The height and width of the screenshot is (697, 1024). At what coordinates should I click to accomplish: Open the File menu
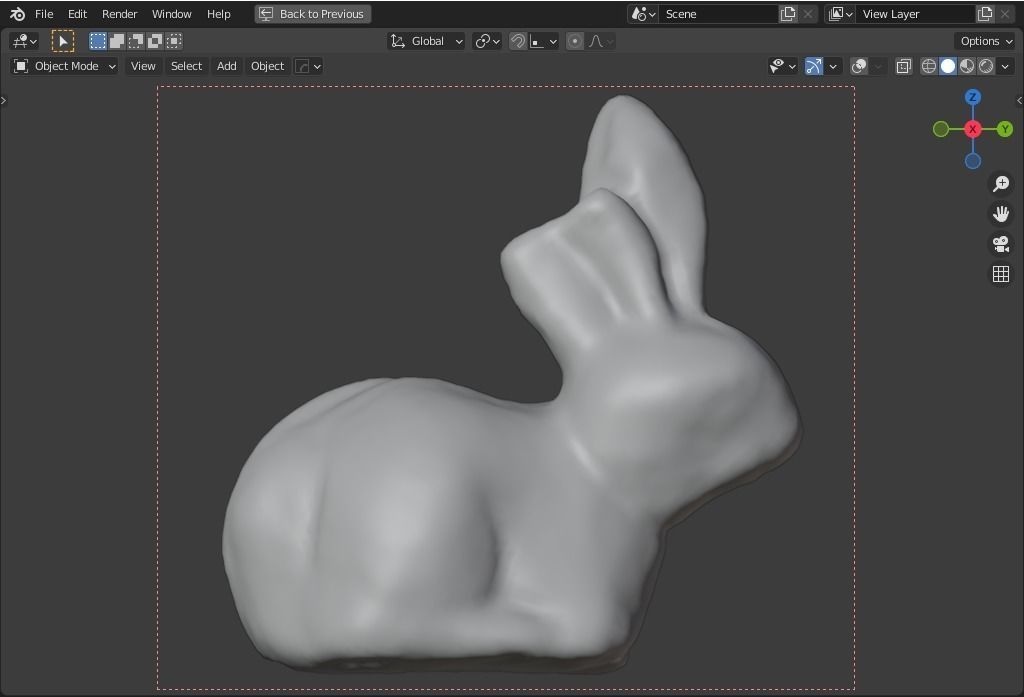(x=44, y=14)
